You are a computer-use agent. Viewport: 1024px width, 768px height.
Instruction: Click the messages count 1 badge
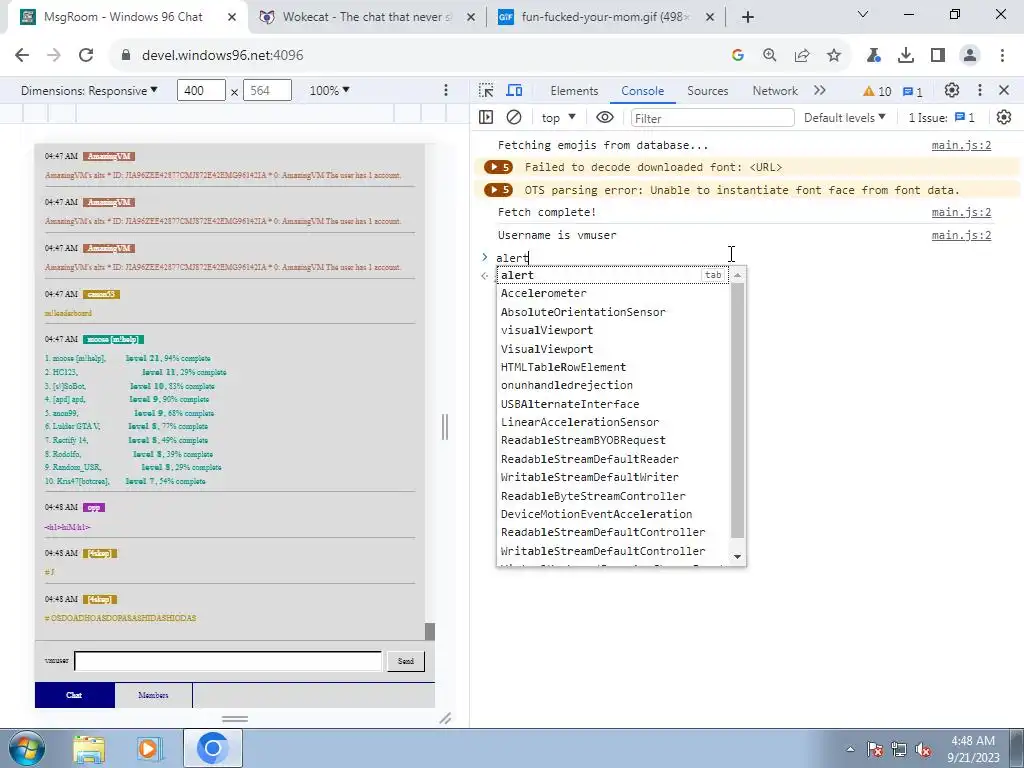pyautogui.click(x=913, y=91)
